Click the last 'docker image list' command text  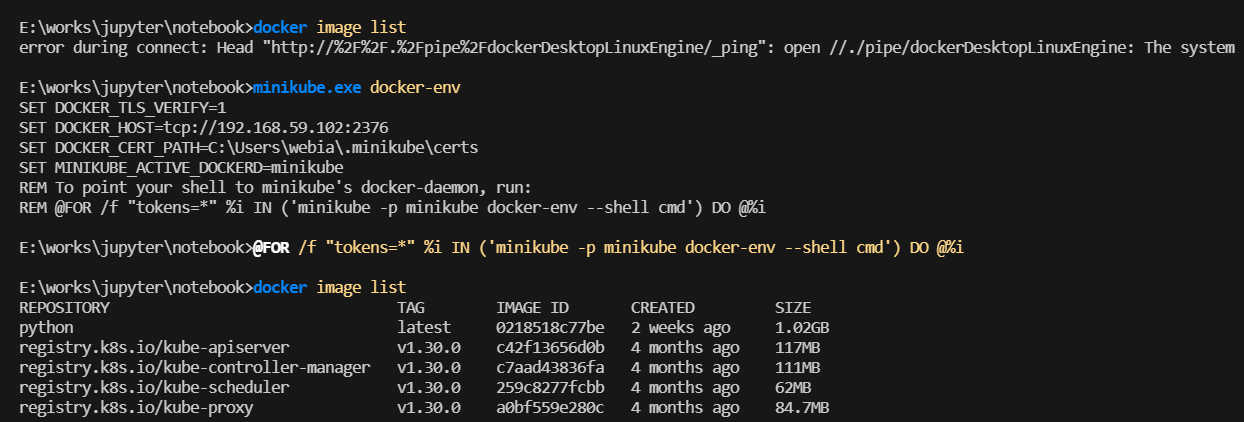(330, 287)
